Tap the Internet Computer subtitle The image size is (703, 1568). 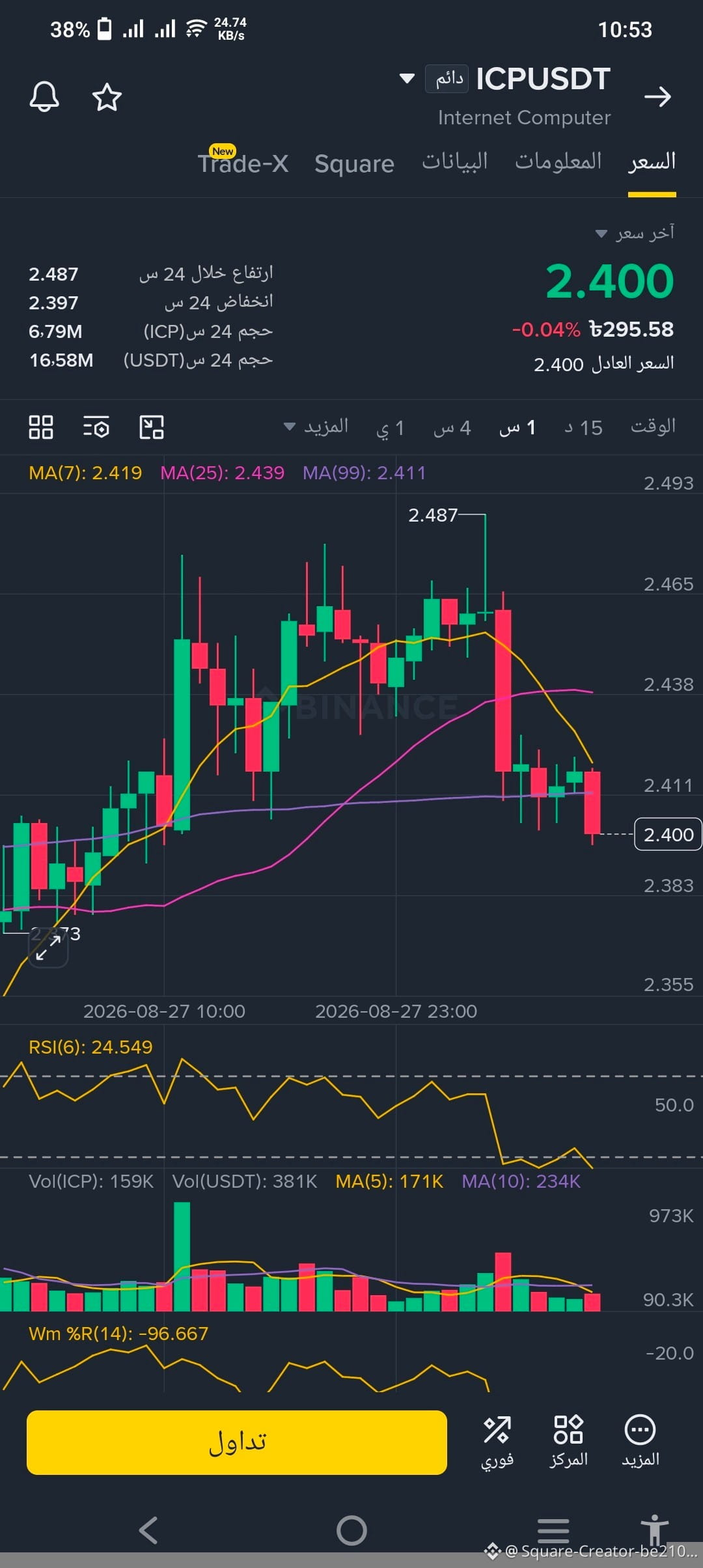(524, 117)
